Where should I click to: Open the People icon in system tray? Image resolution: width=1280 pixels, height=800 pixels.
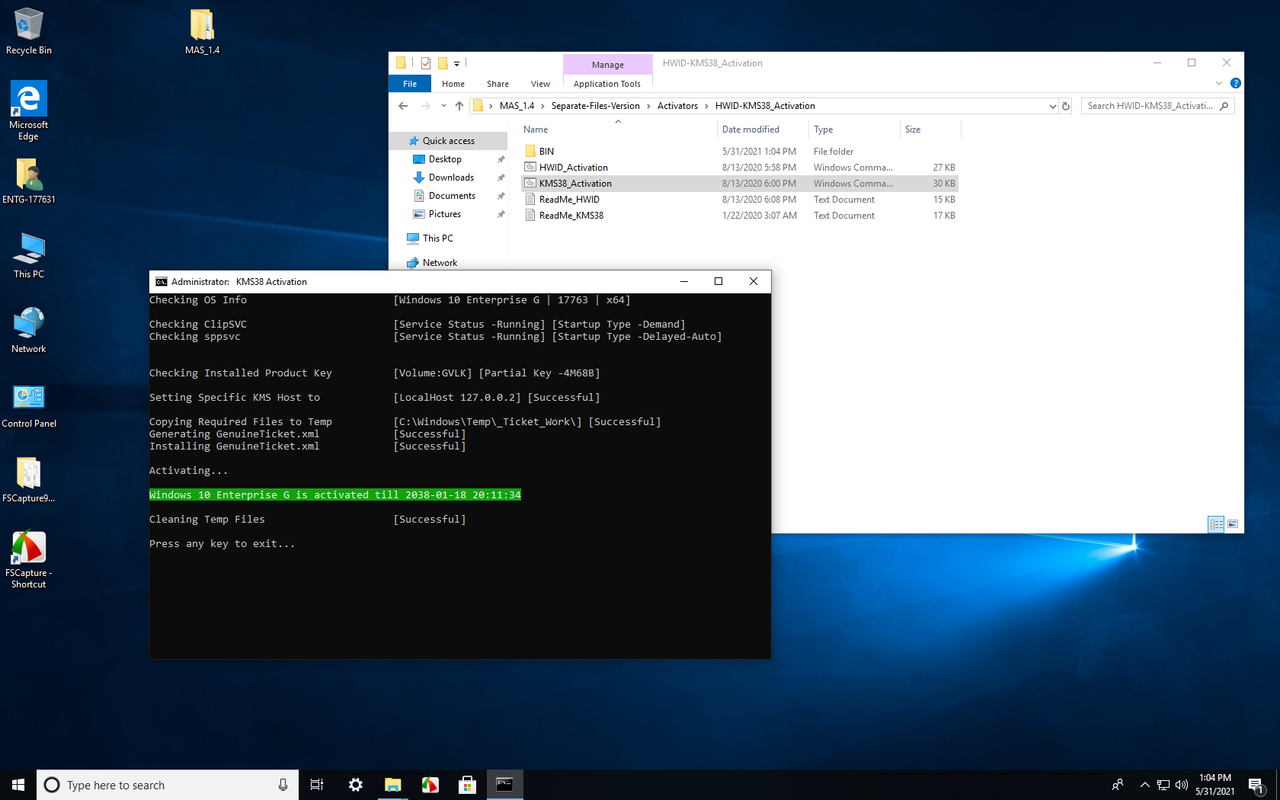point(1117,785)
